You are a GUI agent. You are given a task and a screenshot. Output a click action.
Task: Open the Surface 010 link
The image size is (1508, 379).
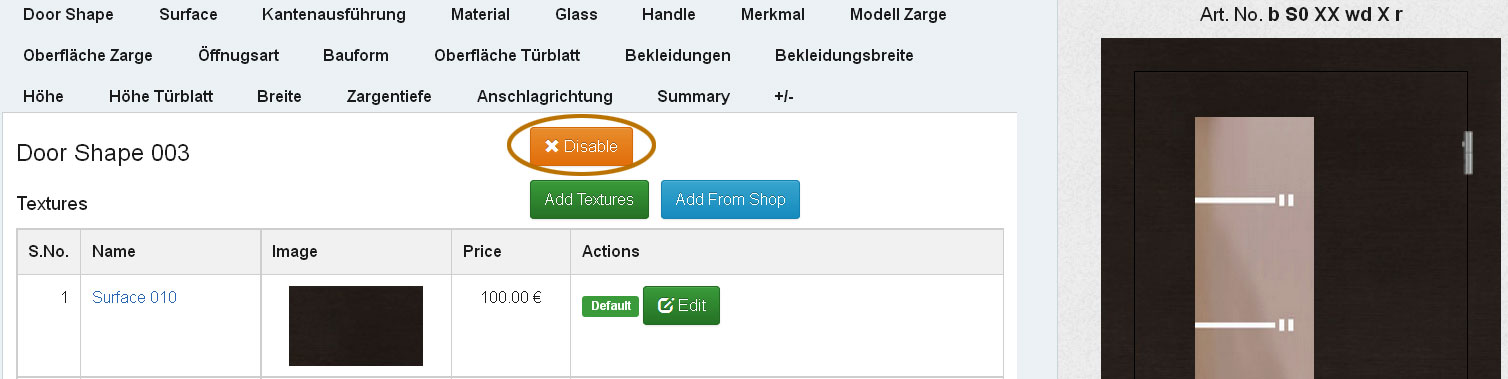134,297
